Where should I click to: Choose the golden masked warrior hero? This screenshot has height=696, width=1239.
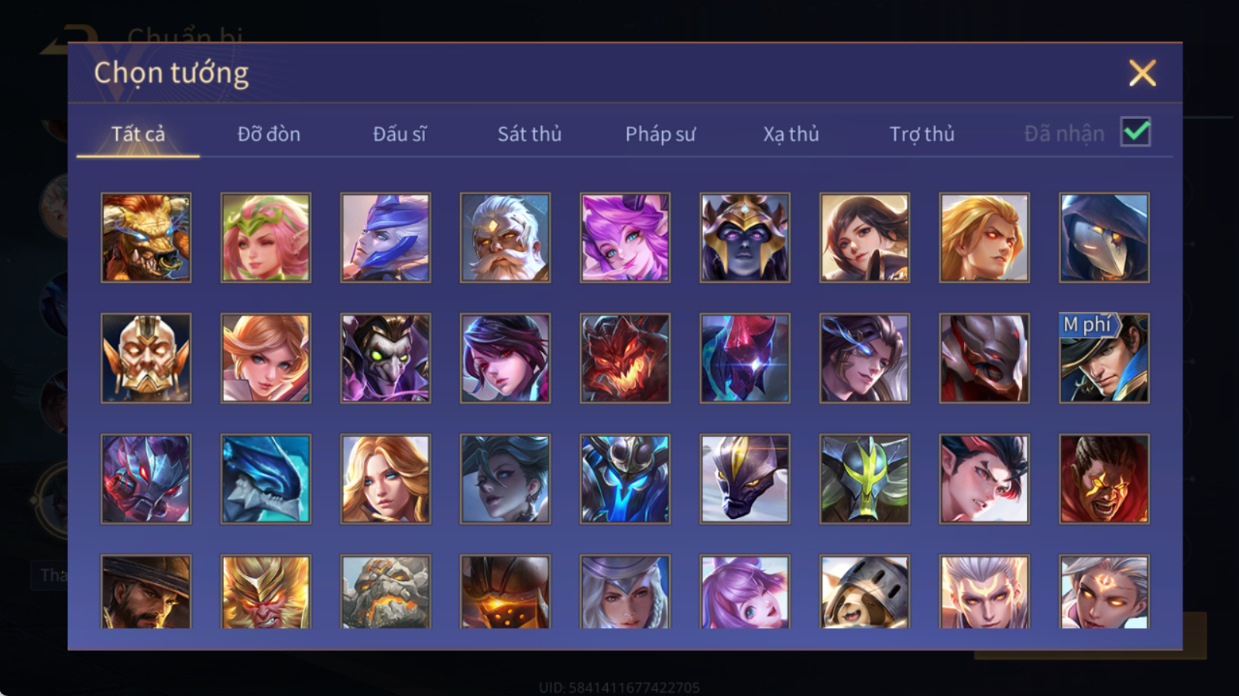146,358
